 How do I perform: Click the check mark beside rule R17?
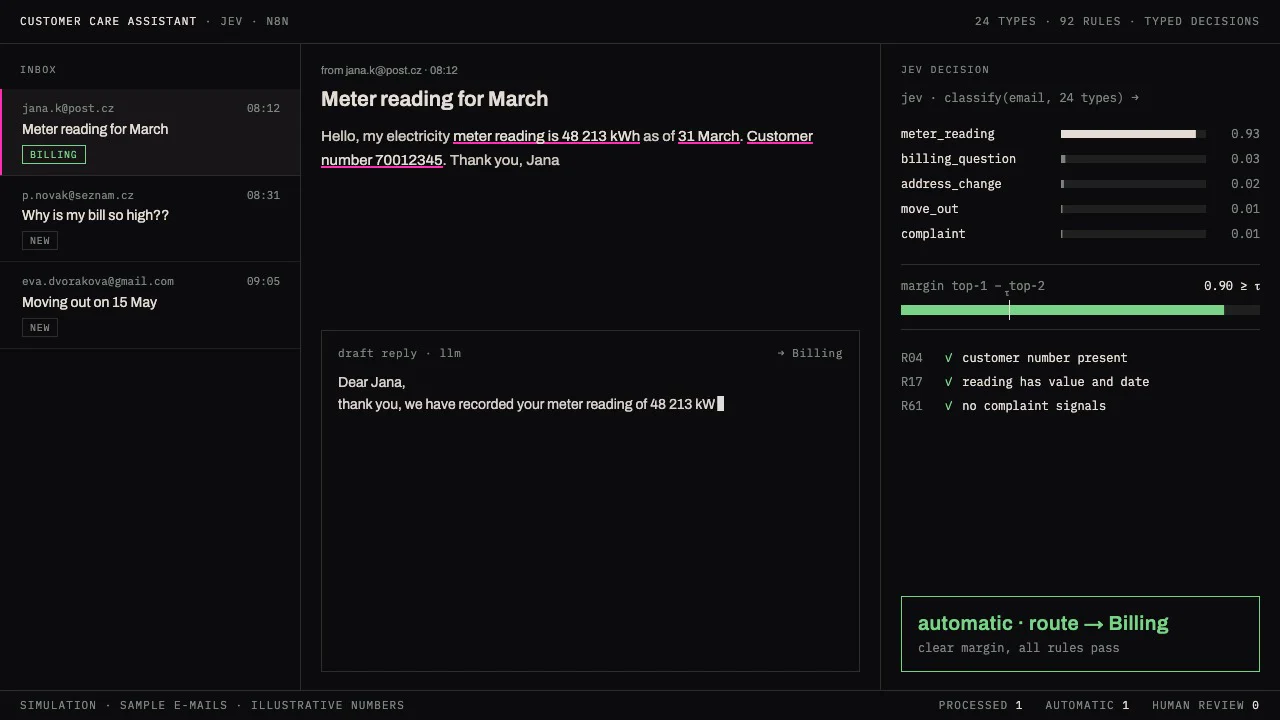[948, 382]
